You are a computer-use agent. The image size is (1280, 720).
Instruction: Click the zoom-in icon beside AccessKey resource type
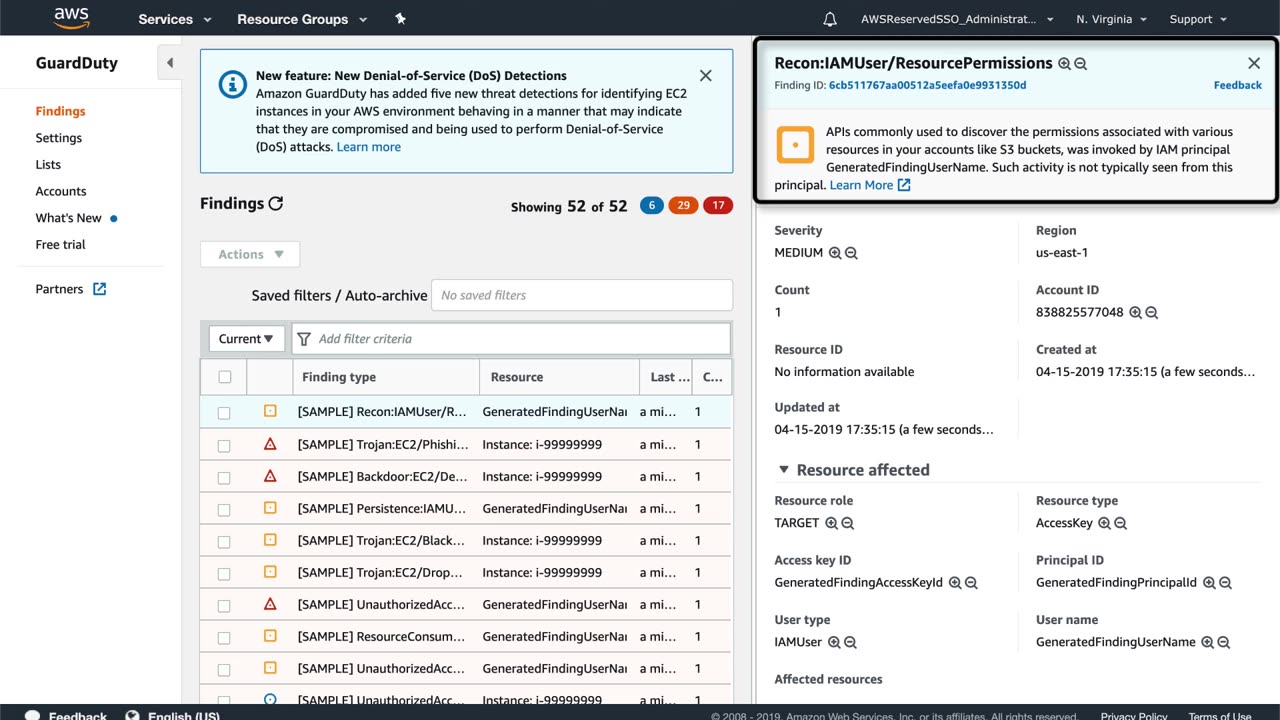1104,523
